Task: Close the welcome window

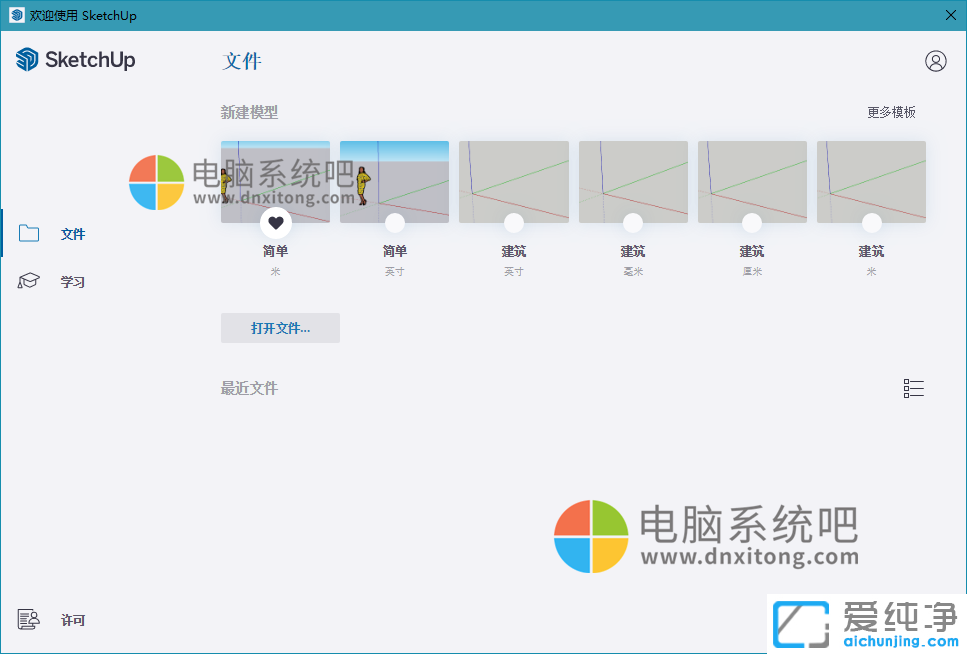Action: click(951, 15)
